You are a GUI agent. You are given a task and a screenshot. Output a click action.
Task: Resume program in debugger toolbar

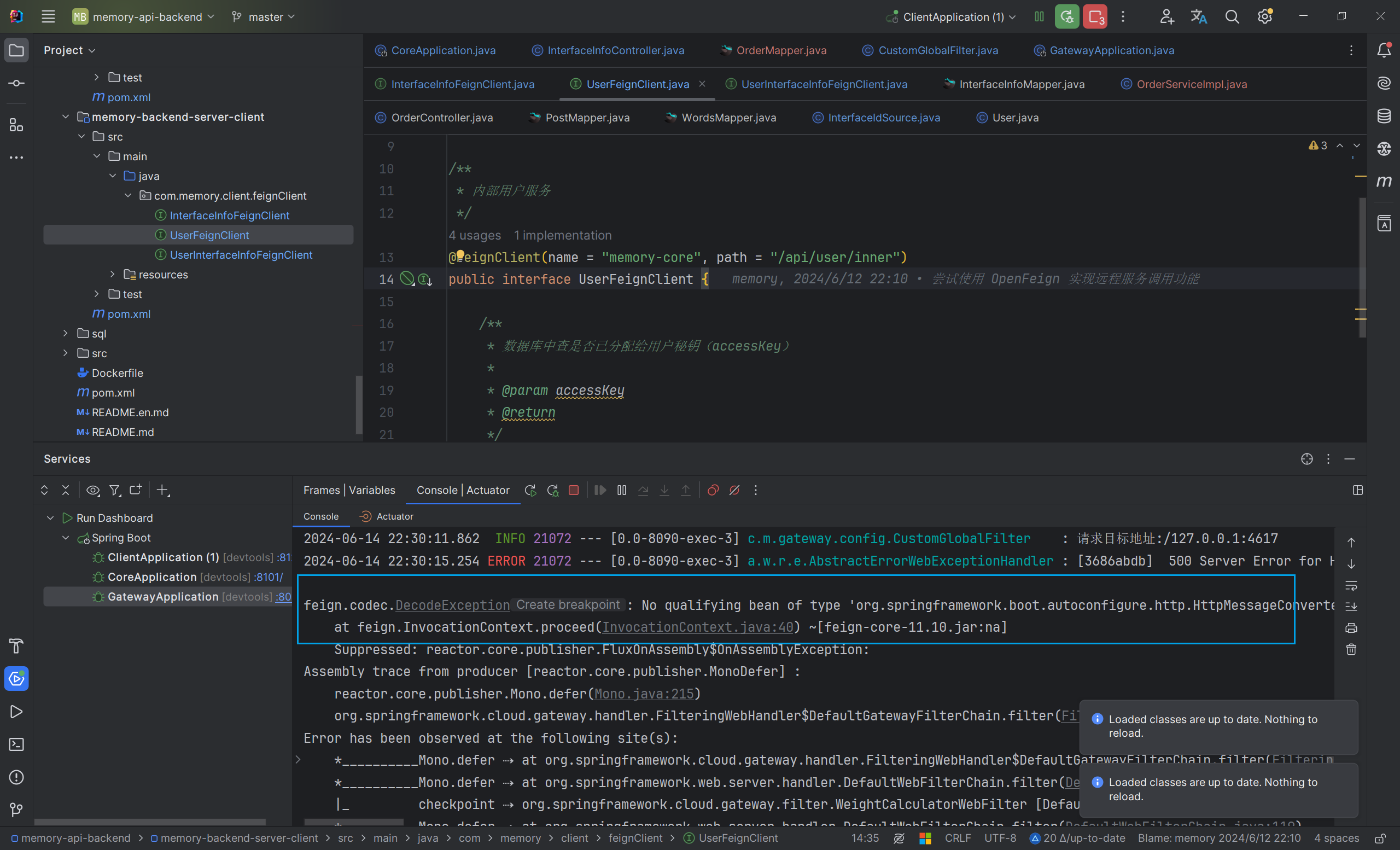tap(600, 490)
